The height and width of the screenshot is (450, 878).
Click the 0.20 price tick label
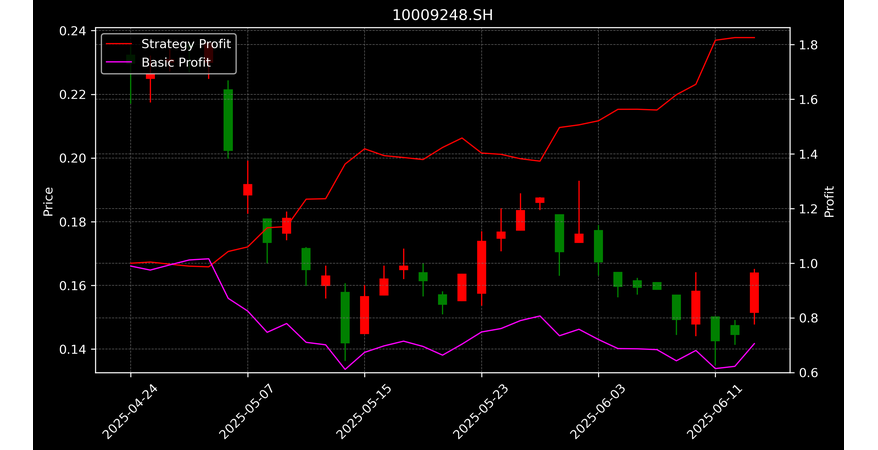point(73,158)
